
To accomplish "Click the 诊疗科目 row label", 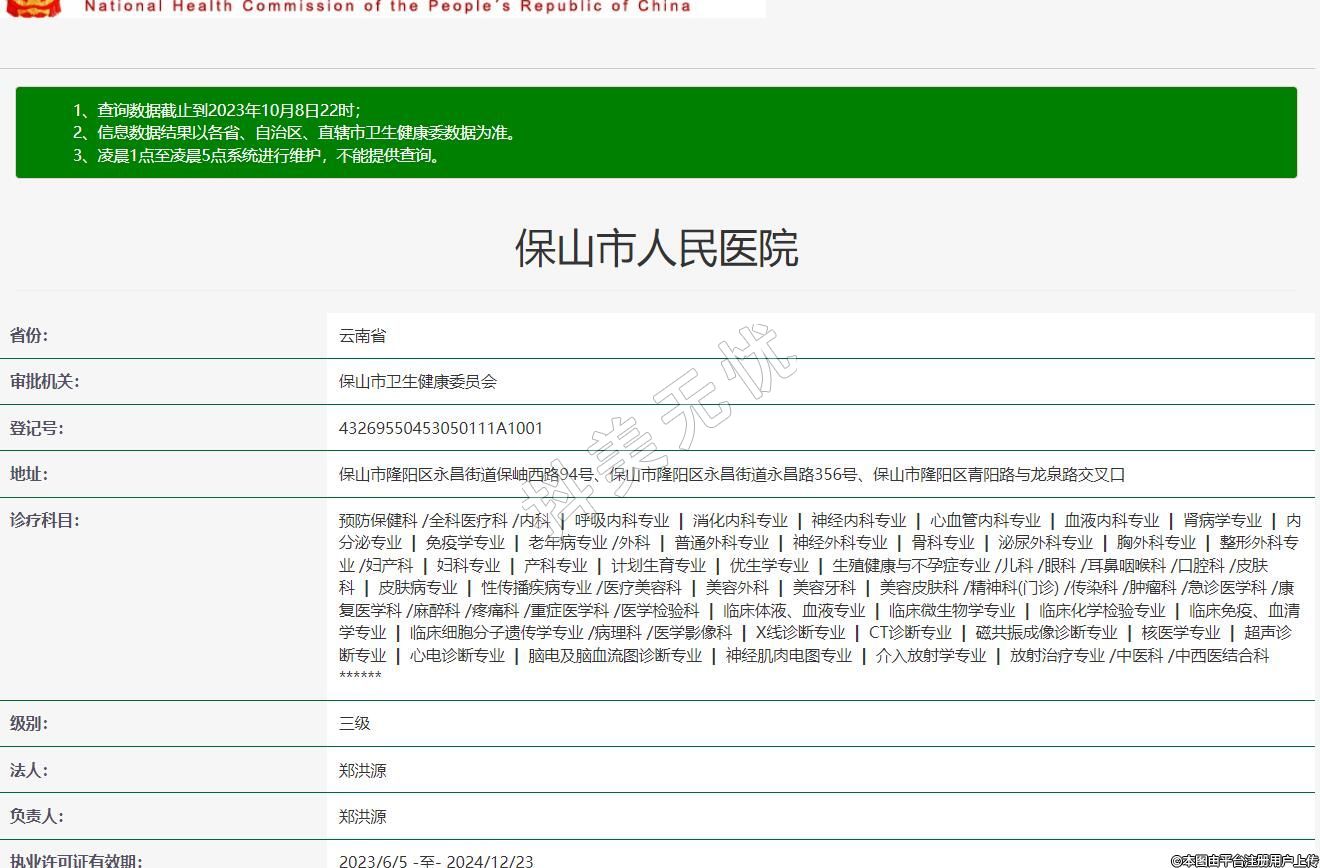I will [x=44, y=520].
